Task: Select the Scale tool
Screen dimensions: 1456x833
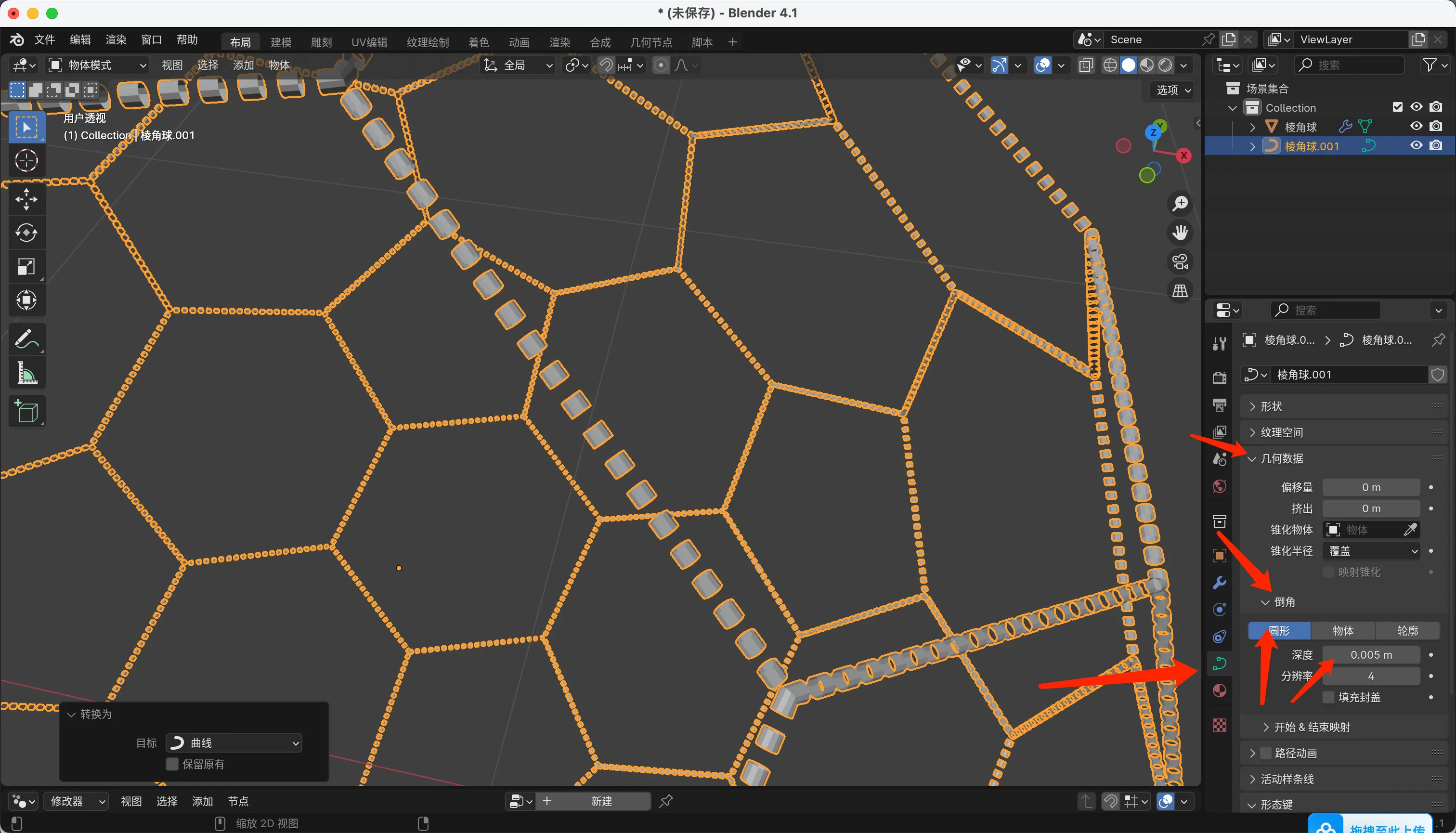Action: [26, 267]
